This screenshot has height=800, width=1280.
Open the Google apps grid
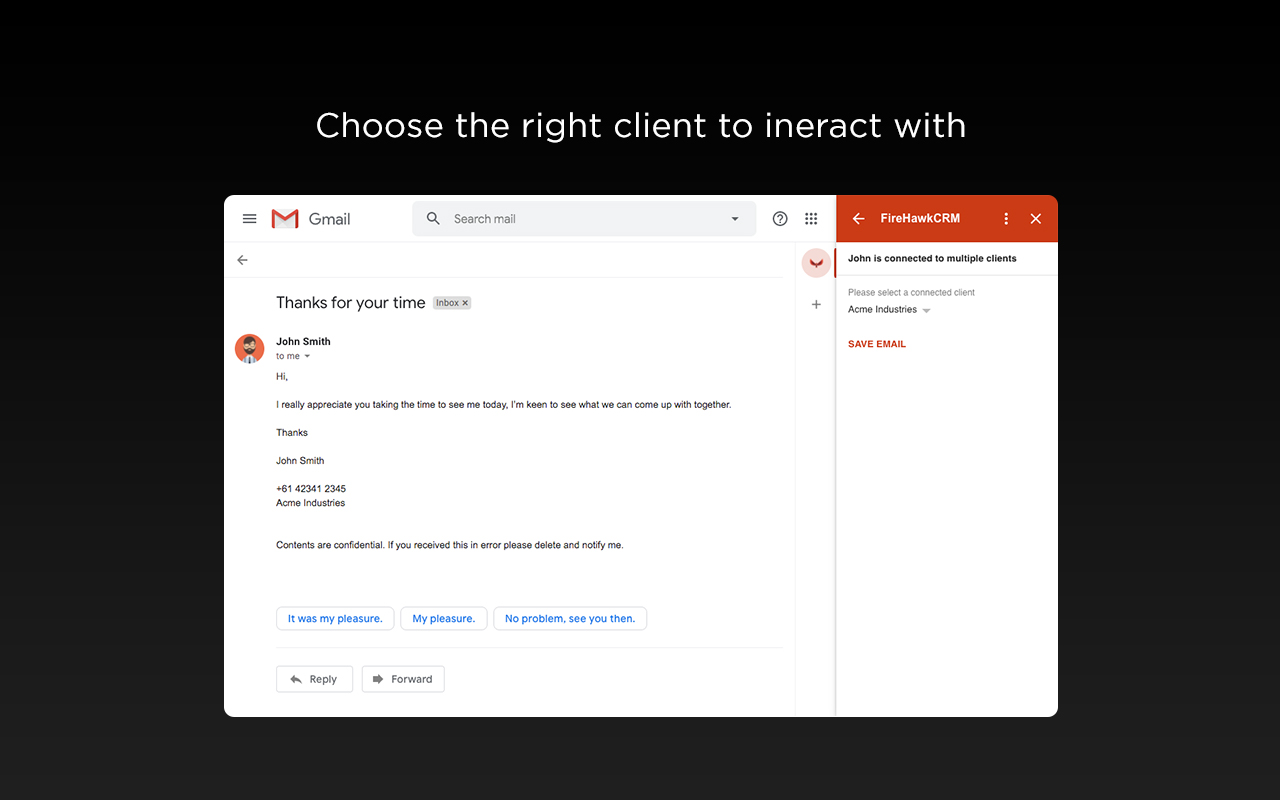[811, 219]
